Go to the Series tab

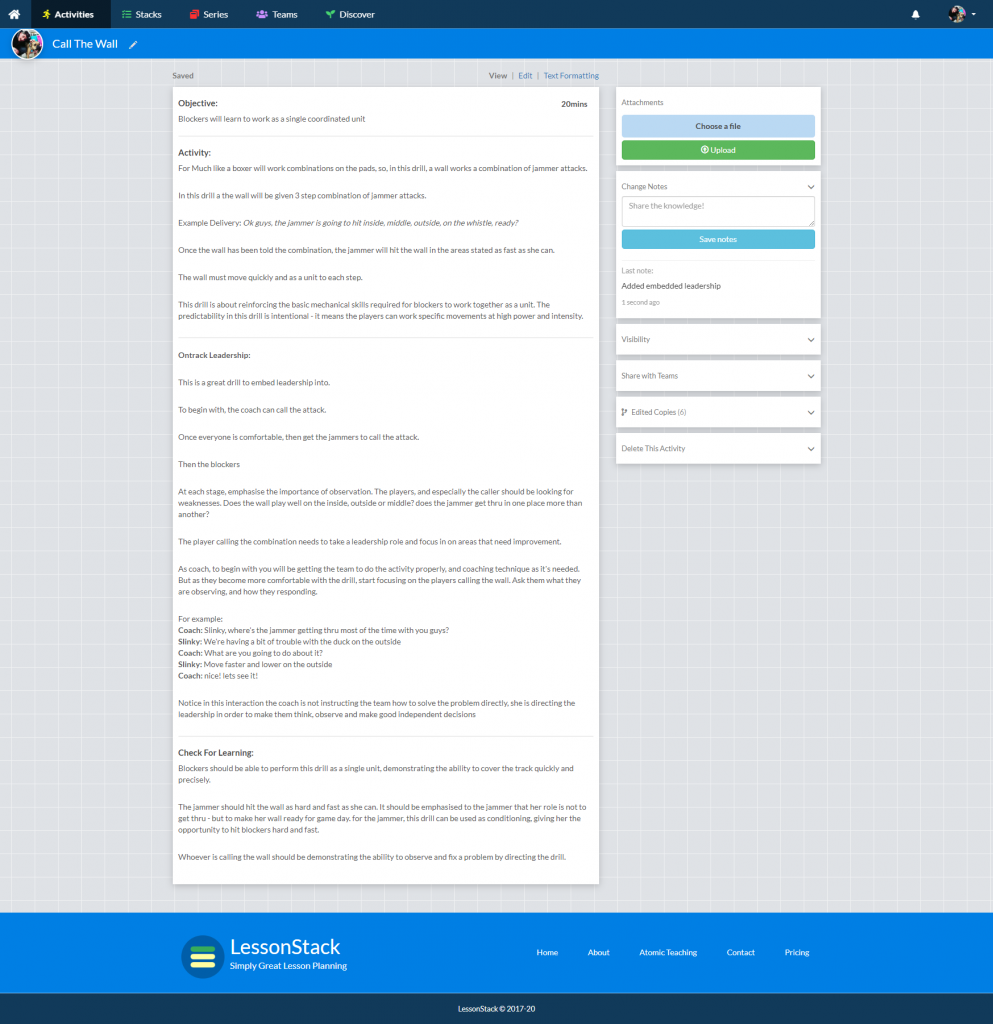pos(208,14)
